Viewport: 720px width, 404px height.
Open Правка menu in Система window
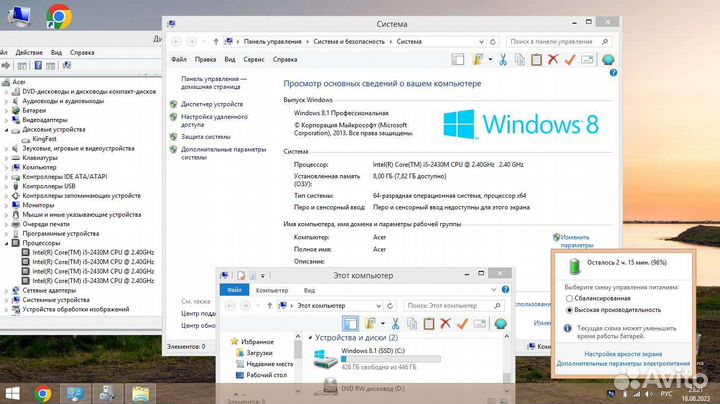205,60
